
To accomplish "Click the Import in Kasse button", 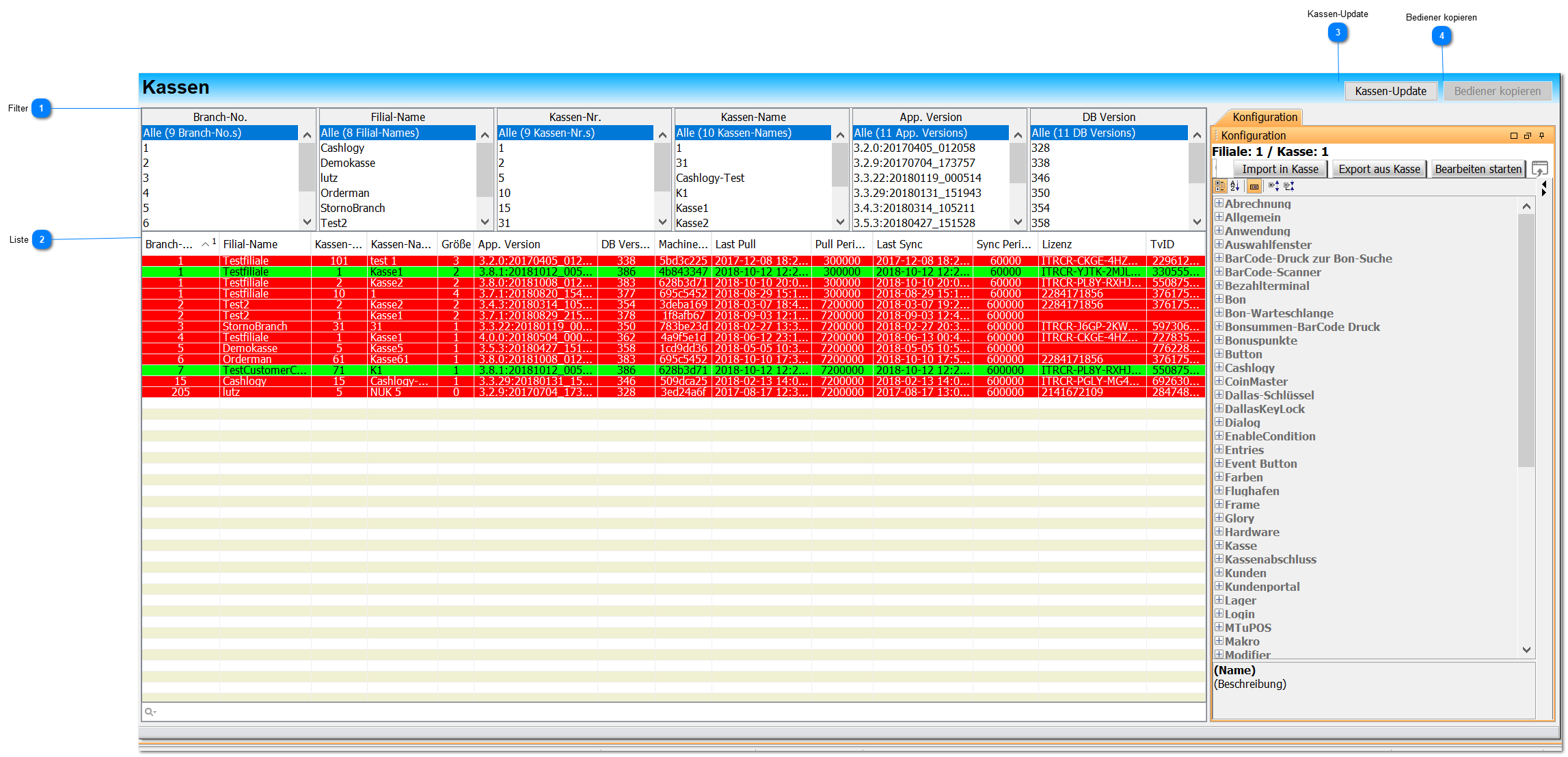I will [1280, 169].
